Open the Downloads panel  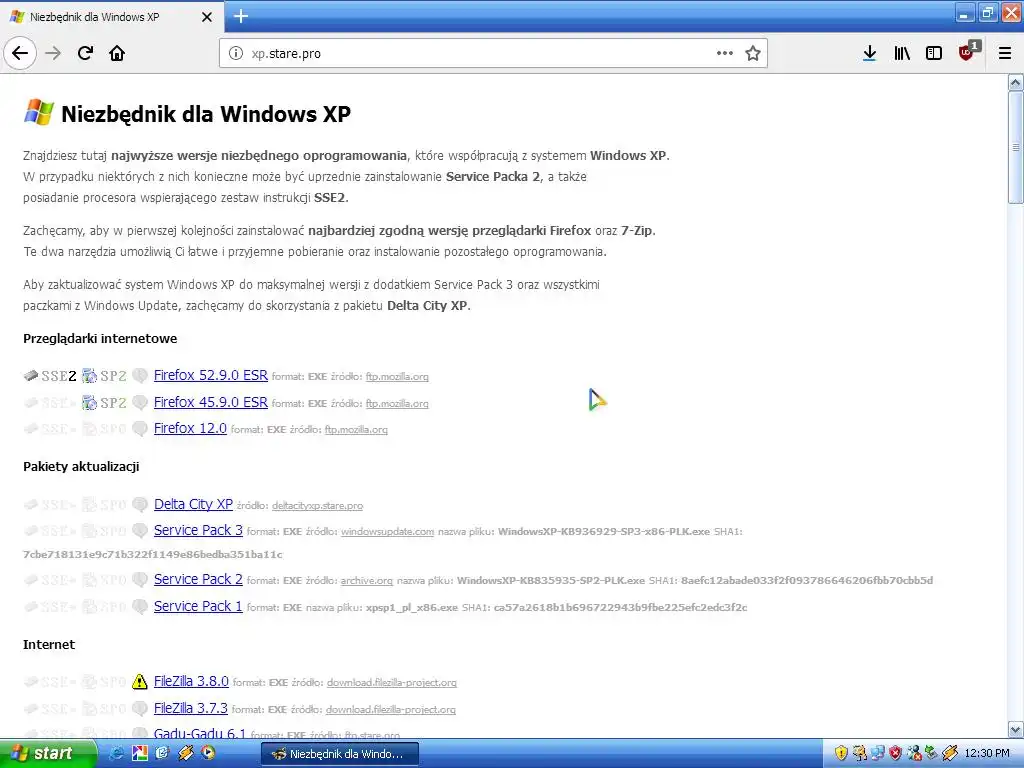pos(869,54)
